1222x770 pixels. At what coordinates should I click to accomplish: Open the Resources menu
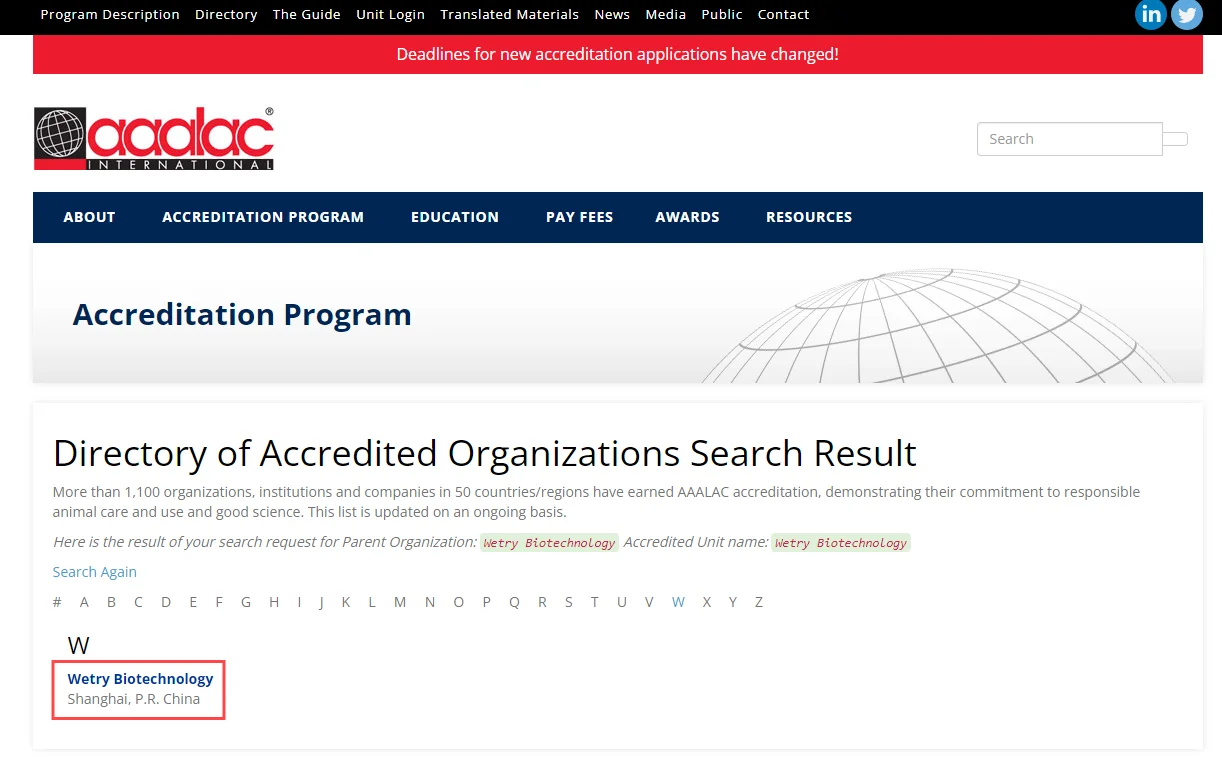tap(809, 217)
